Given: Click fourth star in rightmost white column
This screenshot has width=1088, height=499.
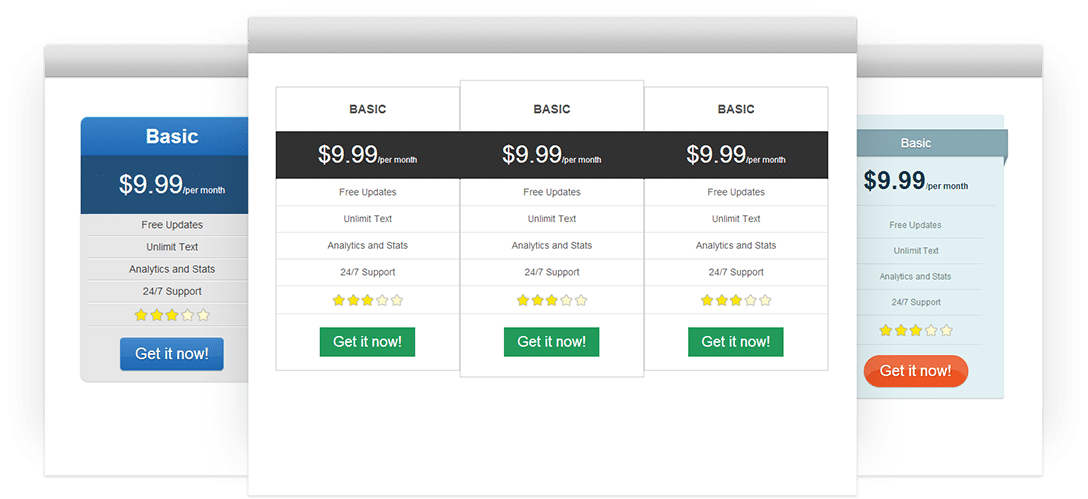Looking at the screenshot, I should point(751,301).
